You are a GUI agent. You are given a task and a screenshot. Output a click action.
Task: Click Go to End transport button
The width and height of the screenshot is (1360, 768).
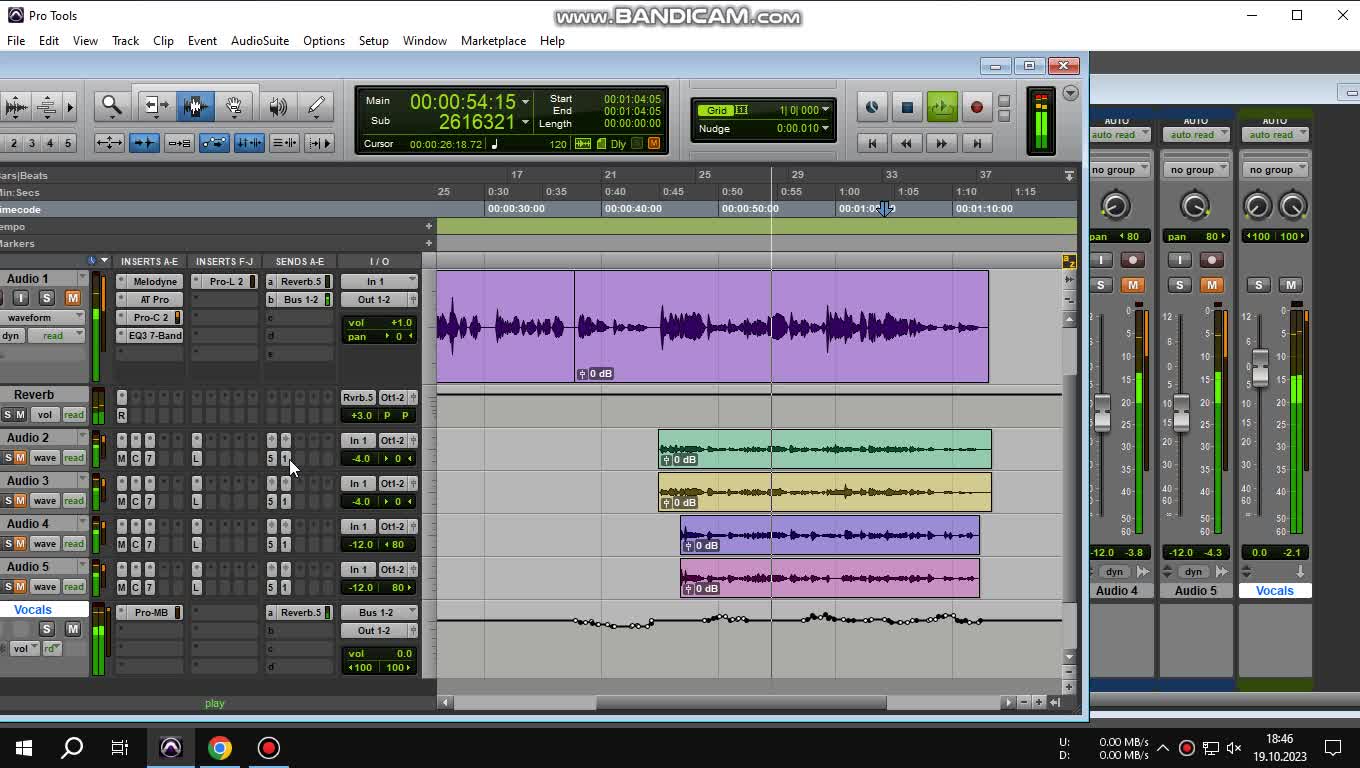(977, 144)
